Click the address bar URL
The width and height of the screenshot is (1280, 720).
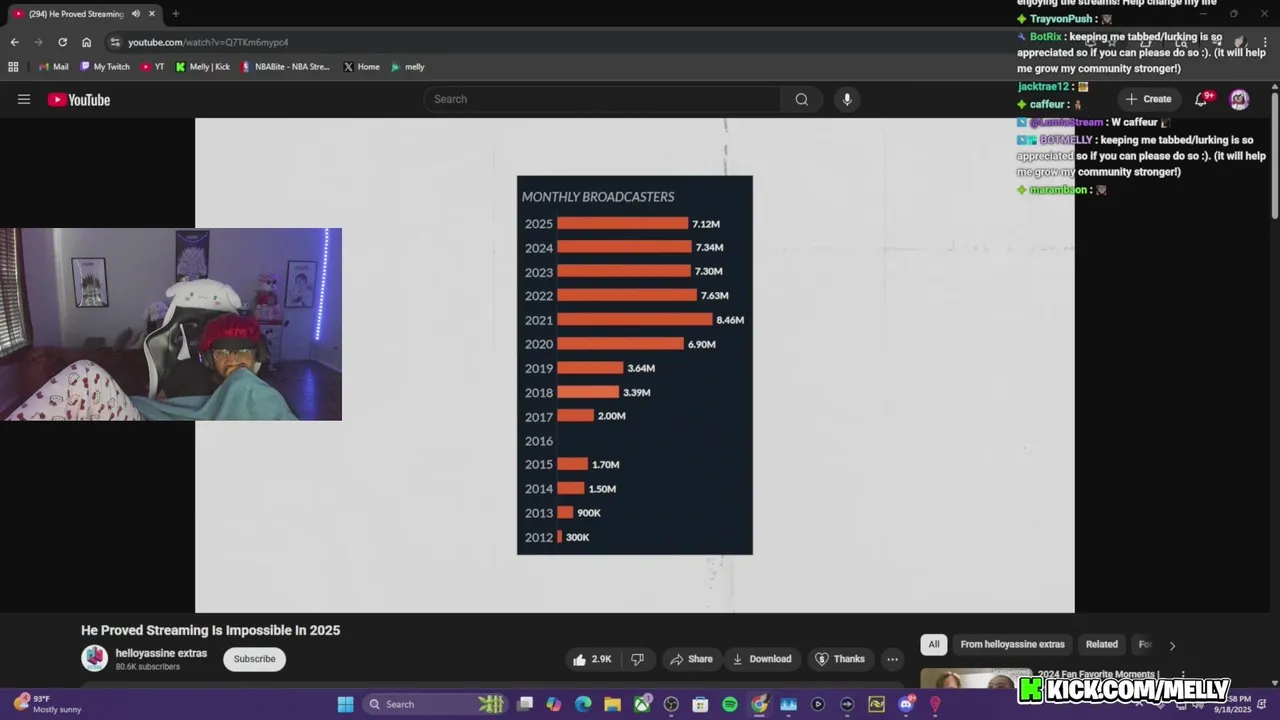click(208, 42)
